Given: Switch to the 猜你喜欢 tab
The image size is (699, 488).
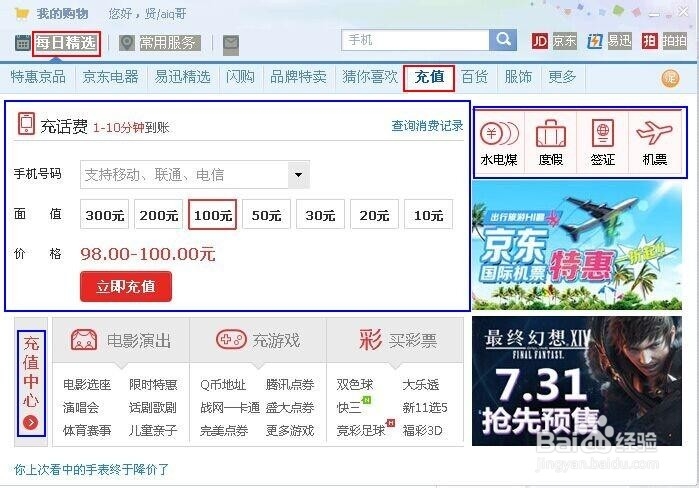Looking at the screenshot, I should click(x=370, y=77).
